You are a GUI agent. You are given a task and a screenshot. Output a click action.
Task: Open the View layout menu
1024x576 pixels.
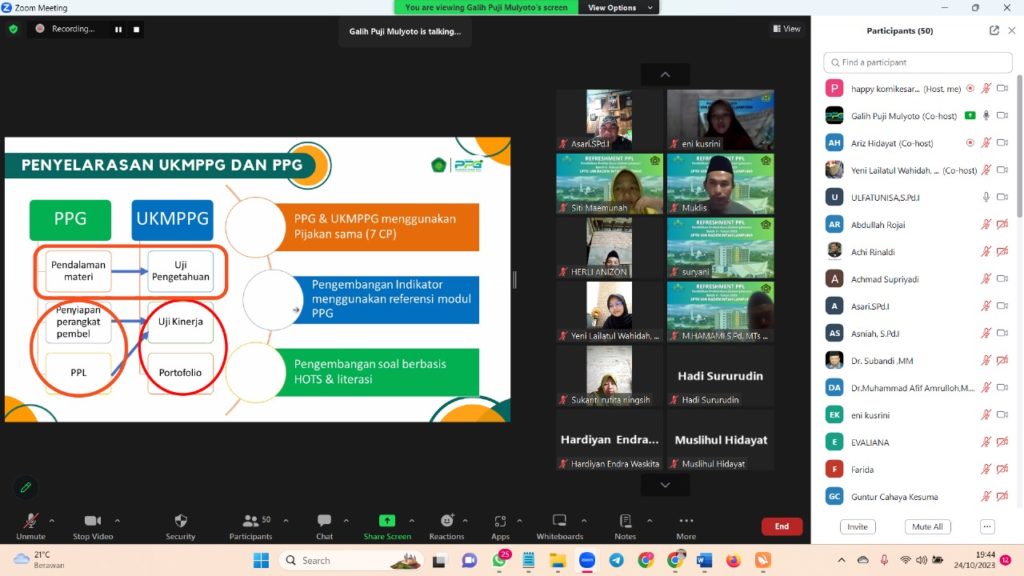click(x=786, y=29)
